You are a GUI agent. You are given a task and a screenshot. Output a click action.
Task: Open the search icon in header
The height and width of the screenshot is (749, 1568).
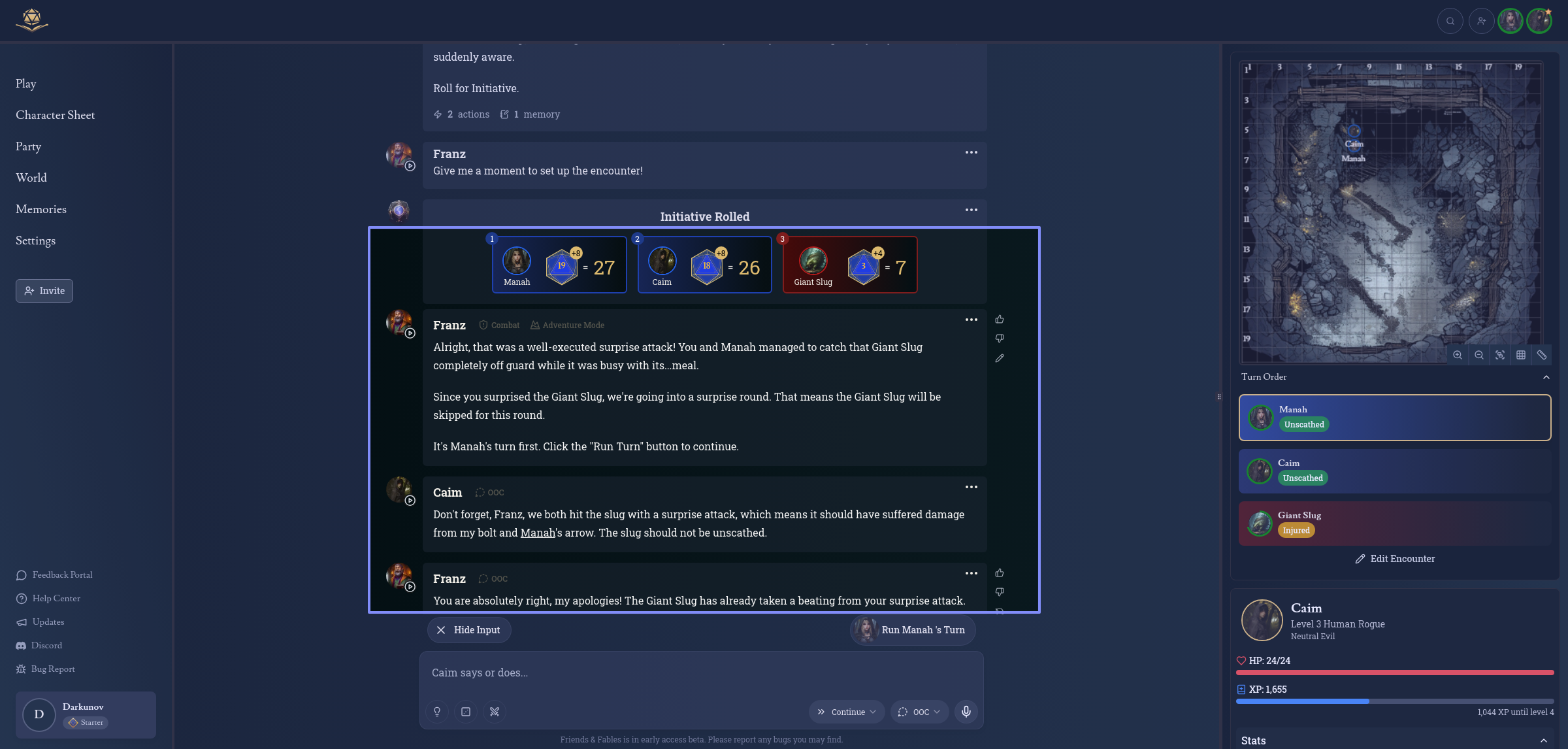(x=1450, y=21)
